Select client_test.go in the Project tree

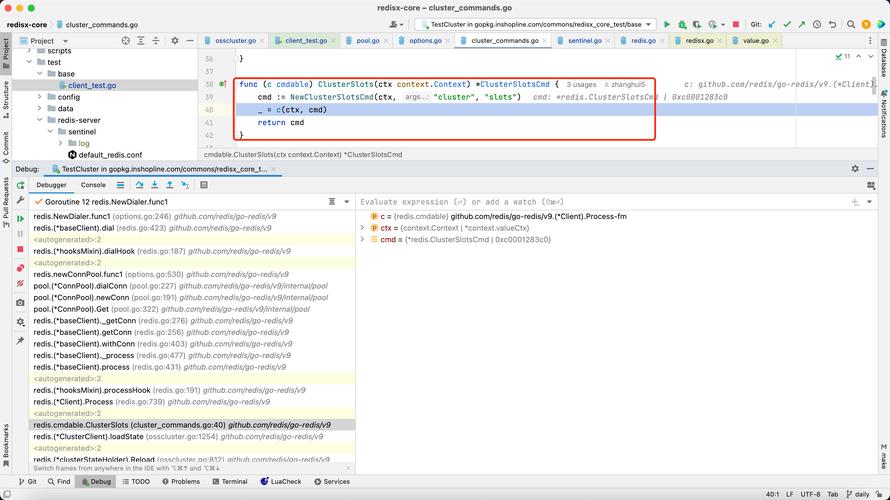coord(92,85)
